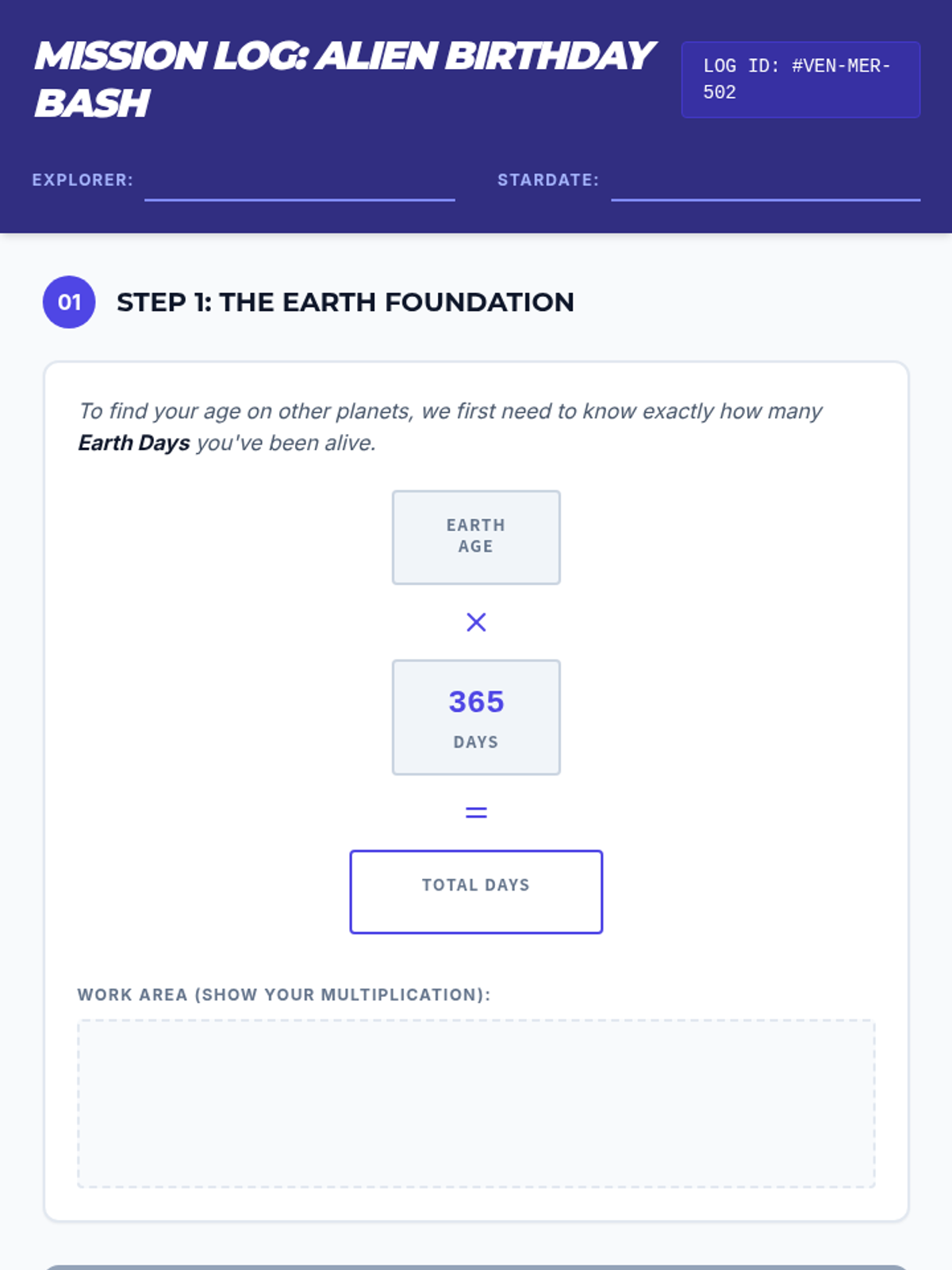Select the 365 Days box

tap(476, 718)
